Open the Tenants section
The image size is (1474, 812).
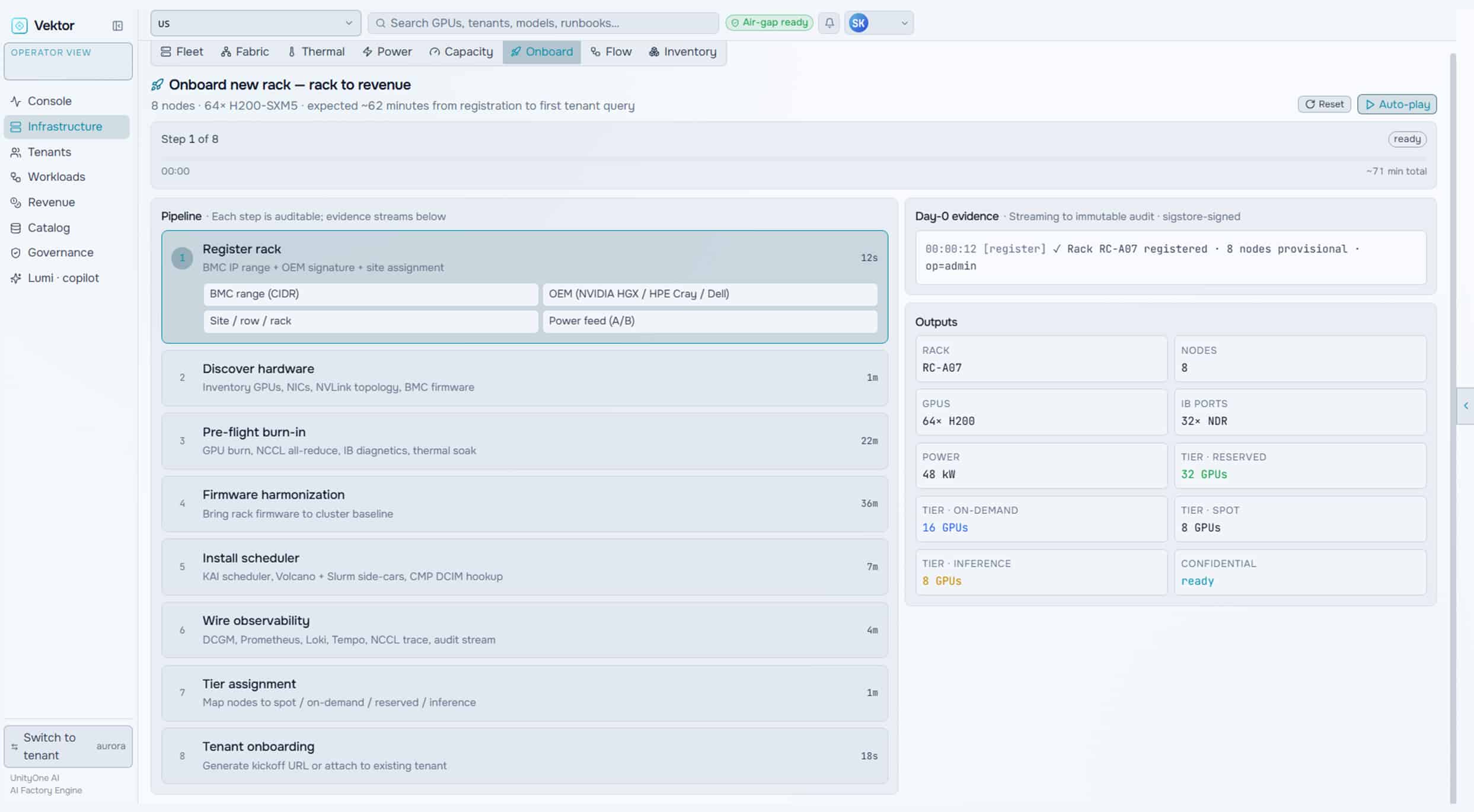coord(66,152)
